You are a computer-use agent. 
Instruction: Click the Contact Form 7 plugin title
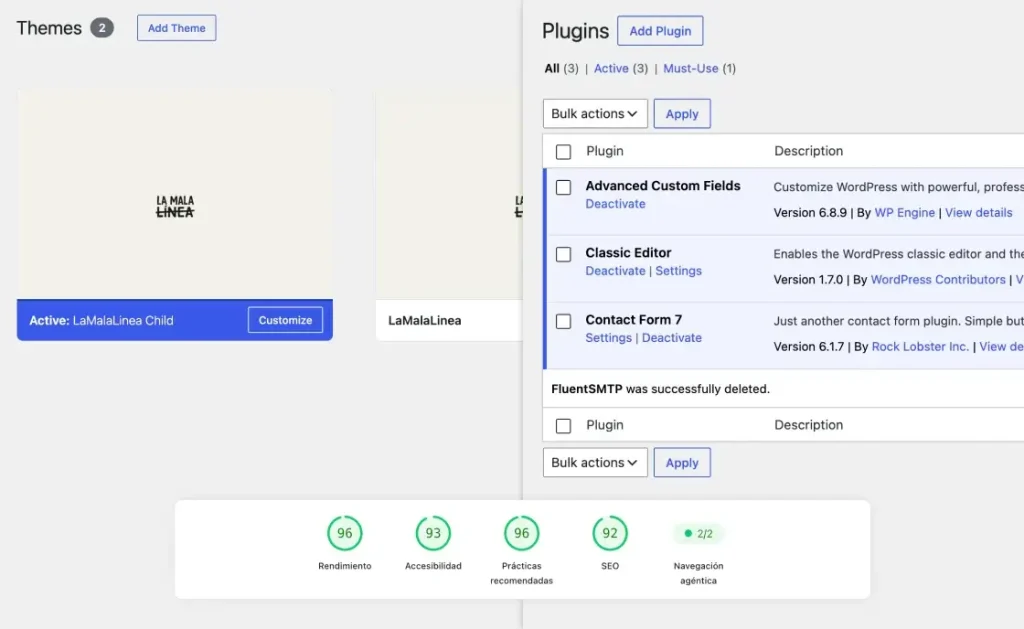[x=633, y=319]
